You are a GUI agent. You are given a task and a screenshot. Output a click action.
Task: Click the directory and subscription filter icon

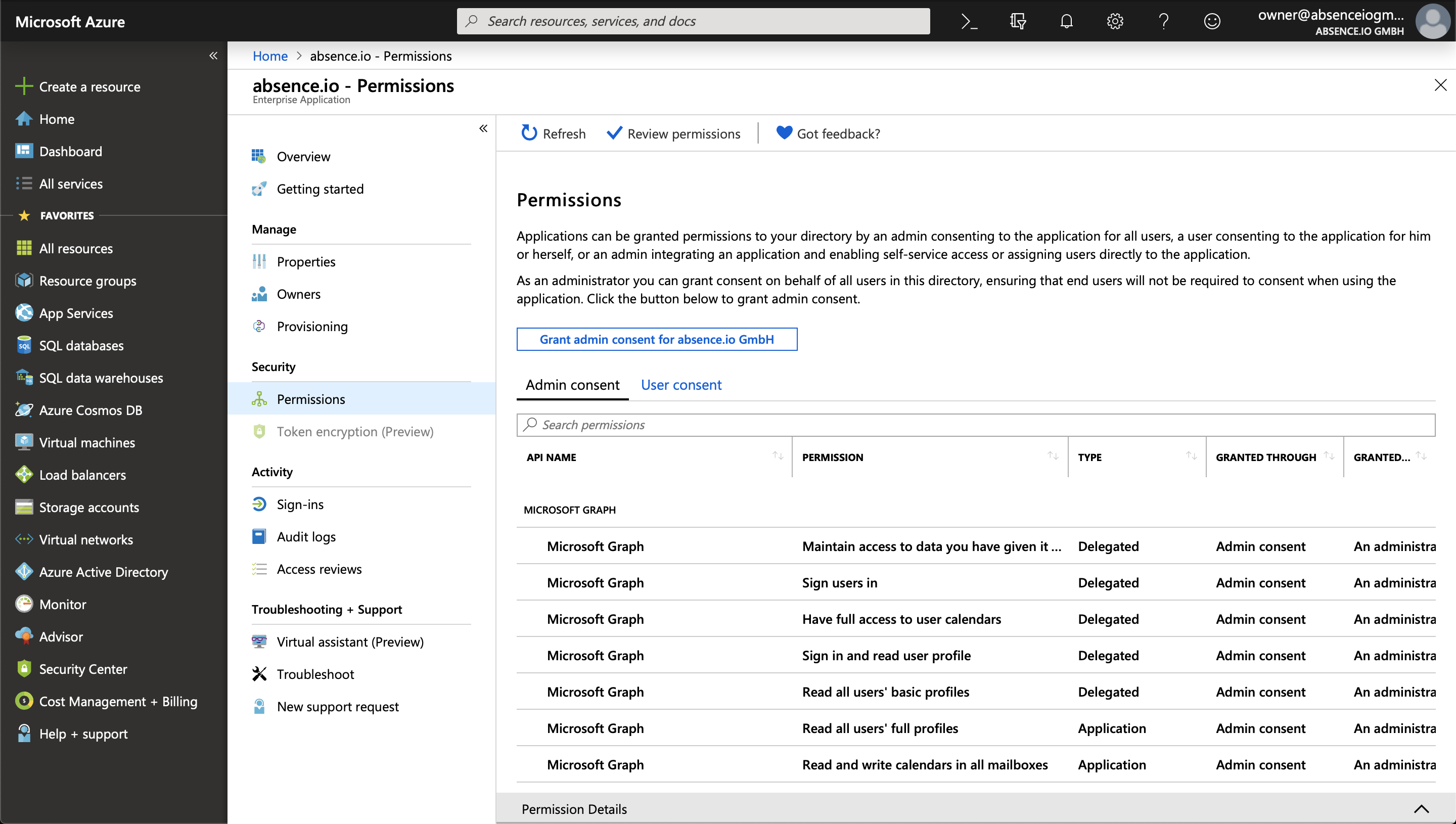pyautogui.click(x=1018, y=22)
